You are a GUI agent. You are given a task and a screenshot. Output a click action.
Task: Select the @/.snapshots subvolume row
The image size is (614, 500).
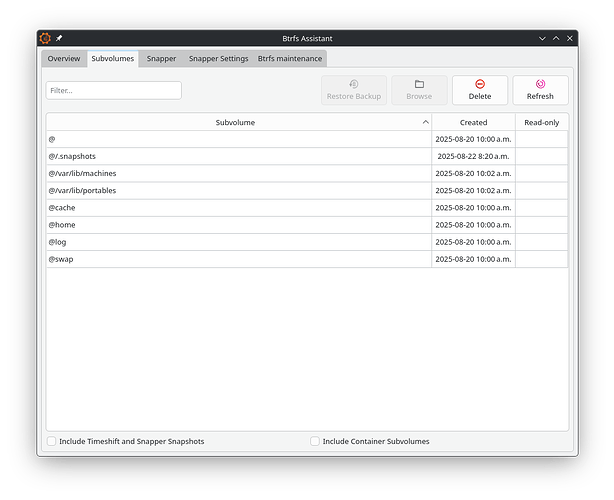238,156
